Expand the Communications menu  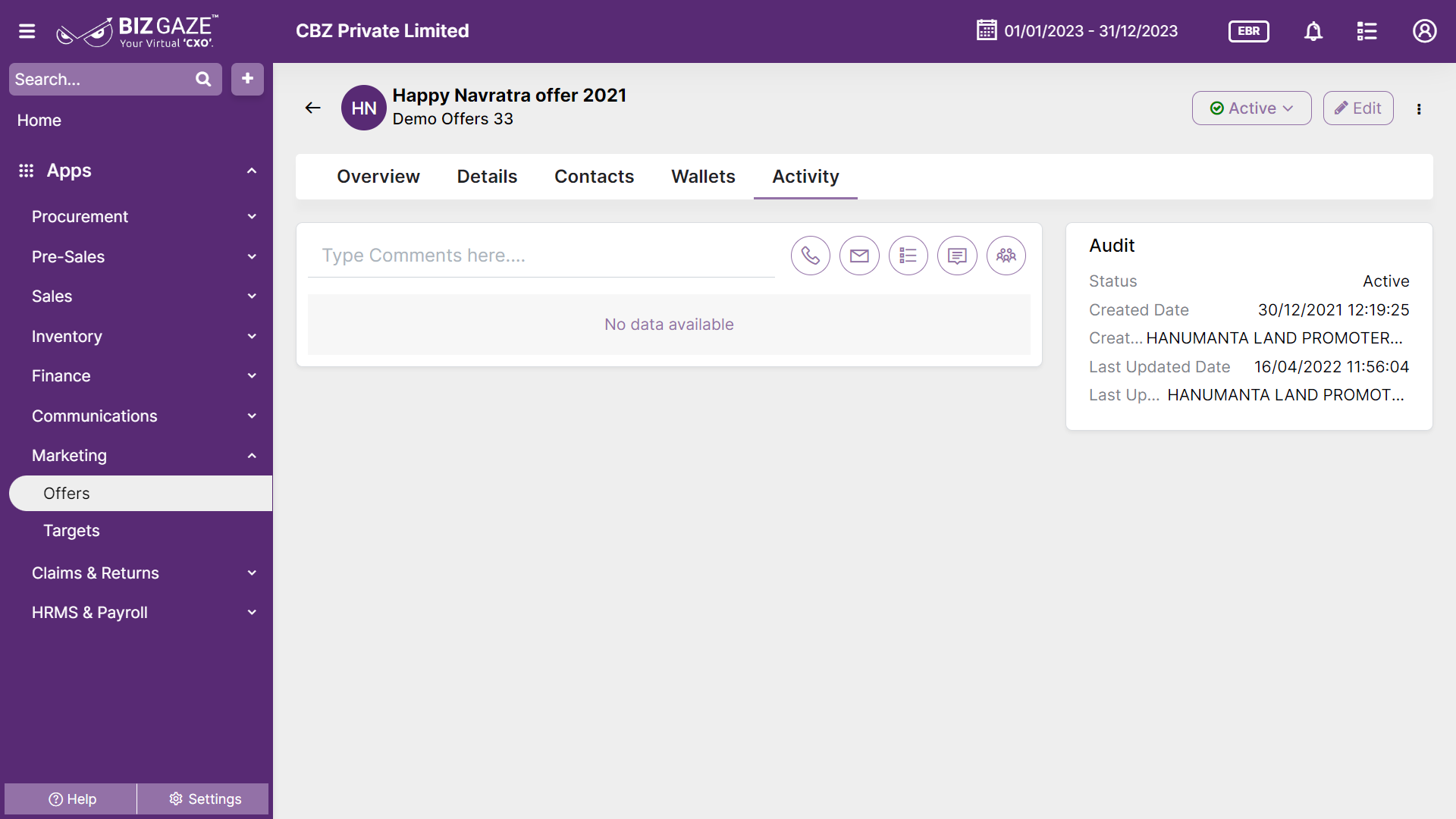(252, 416)
